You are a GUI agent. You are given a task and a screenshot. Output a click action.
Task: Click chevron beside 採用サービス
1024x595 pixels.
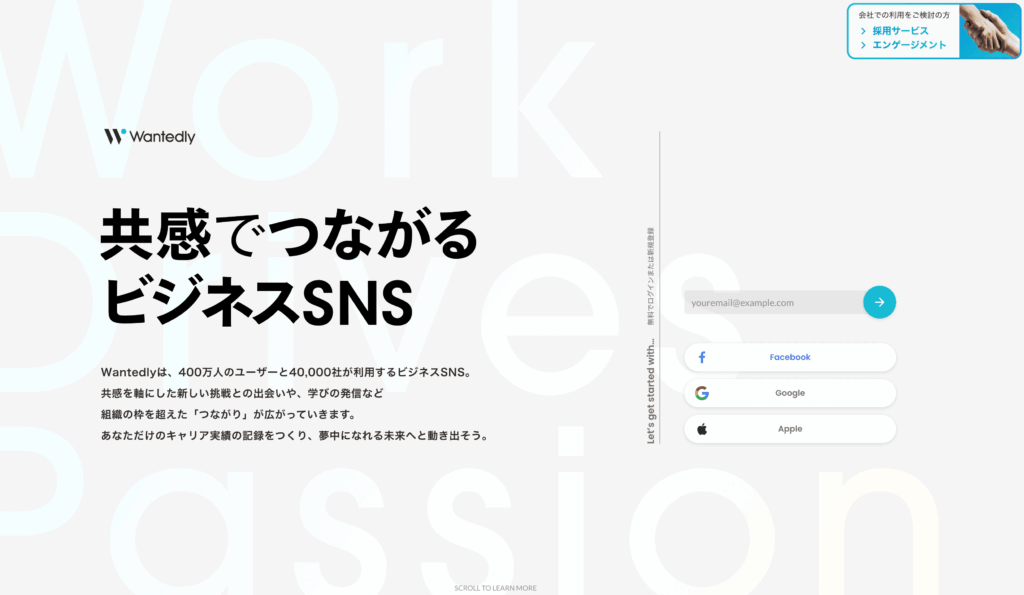click(863, 31)
